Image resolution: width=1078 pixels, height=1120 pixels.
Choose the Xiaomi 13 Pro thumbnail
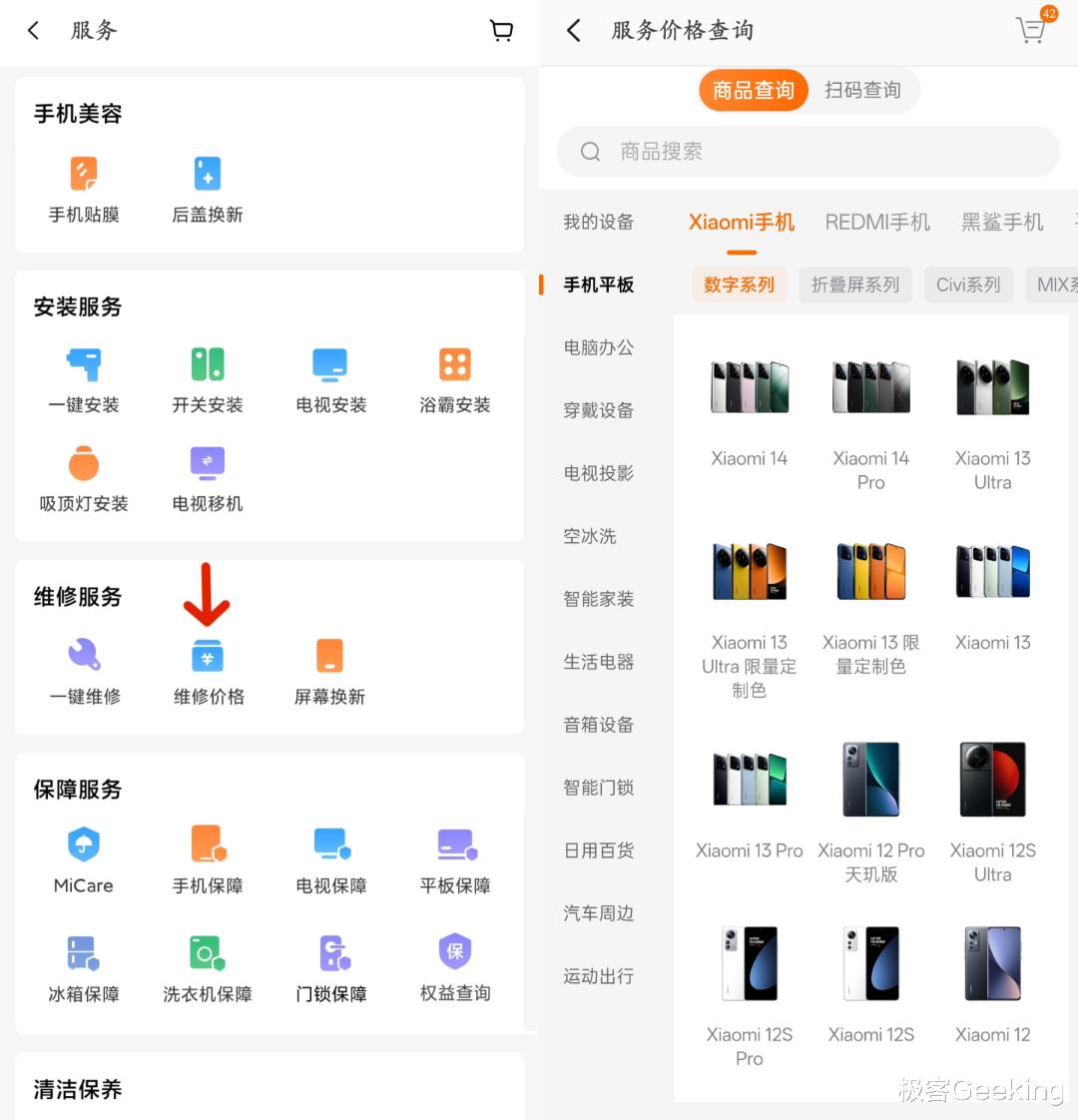coord(749,779)
